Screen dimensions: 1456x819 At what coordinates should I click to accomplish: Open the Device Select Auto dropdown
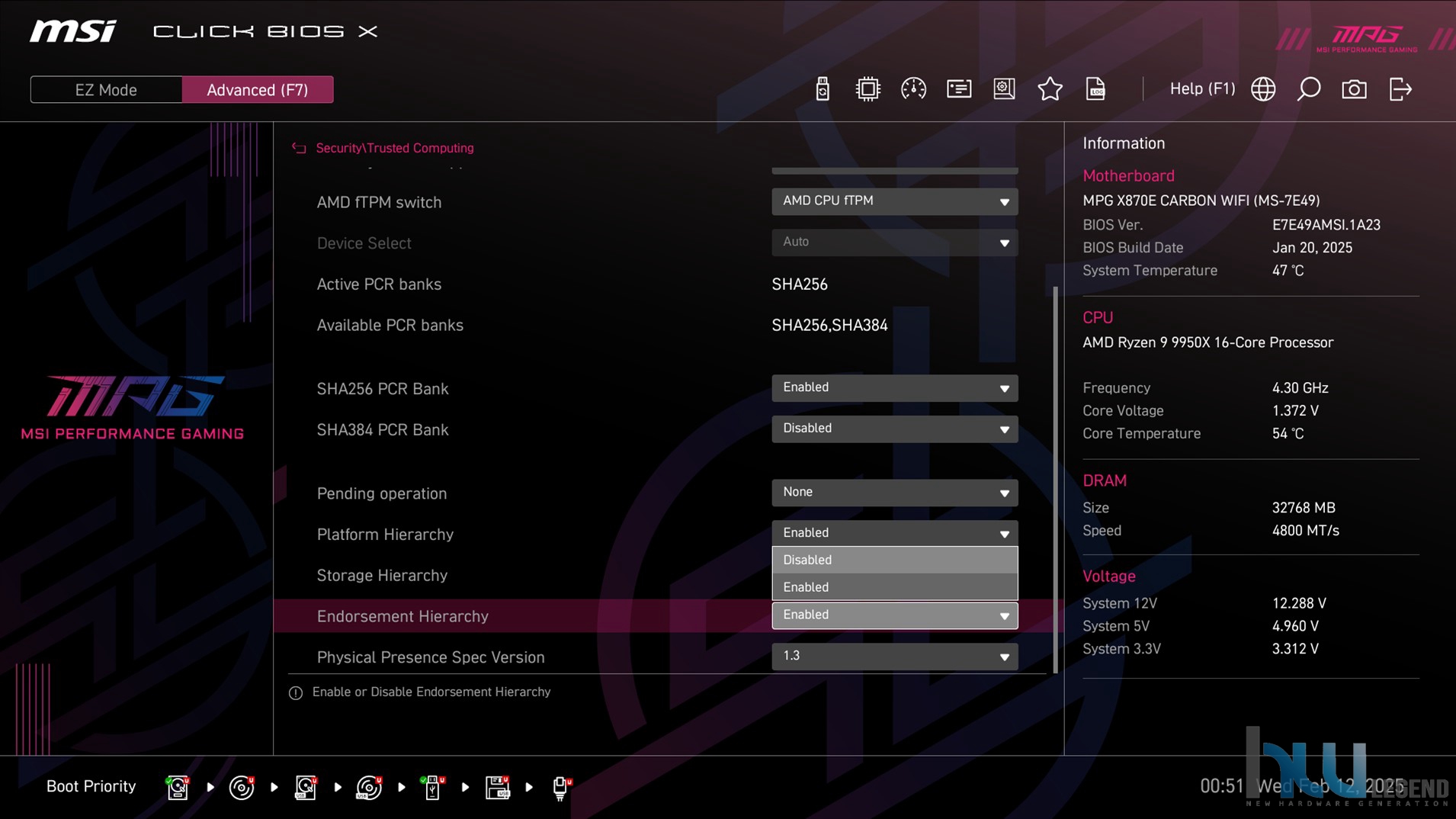[x=894, y=242]
